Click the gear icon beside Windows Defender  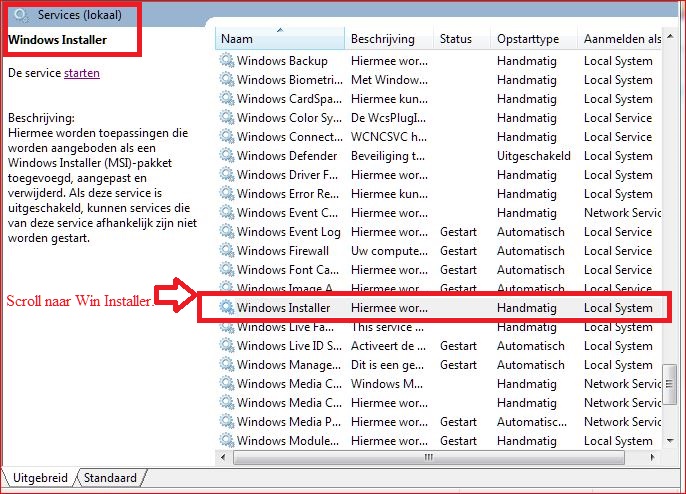tap(227, 156)
